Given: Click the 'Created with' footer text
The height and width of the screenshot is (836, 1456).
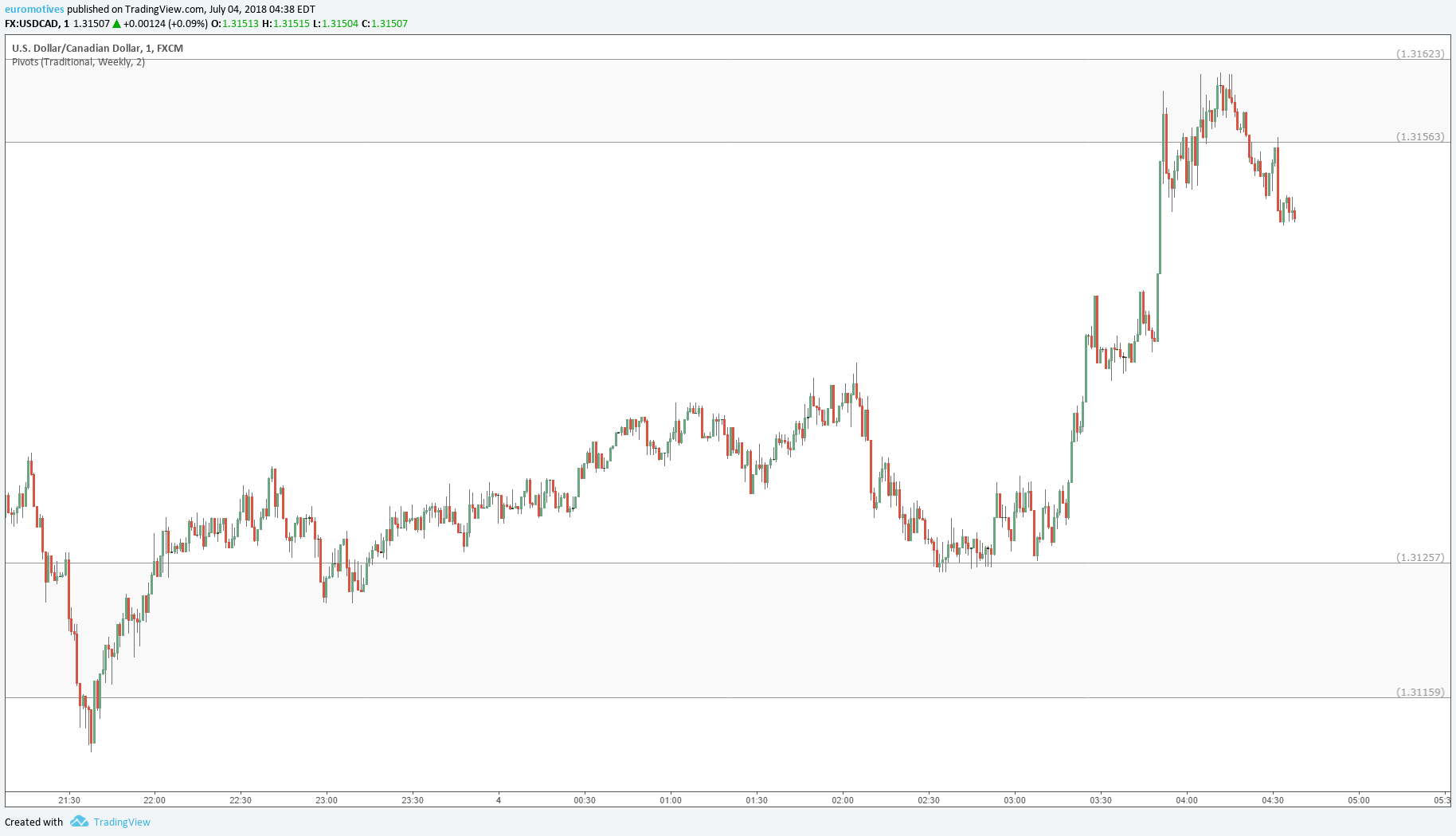Looking at the screenshot, I should [34, 822].
